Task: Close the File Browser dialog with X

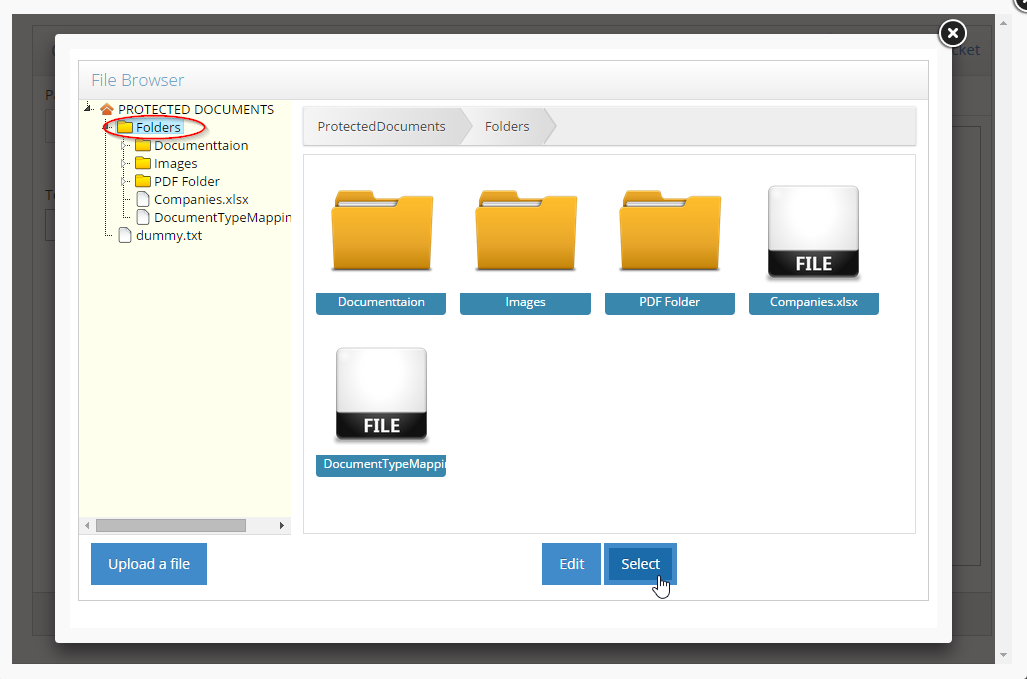Action: coord(953,33)
